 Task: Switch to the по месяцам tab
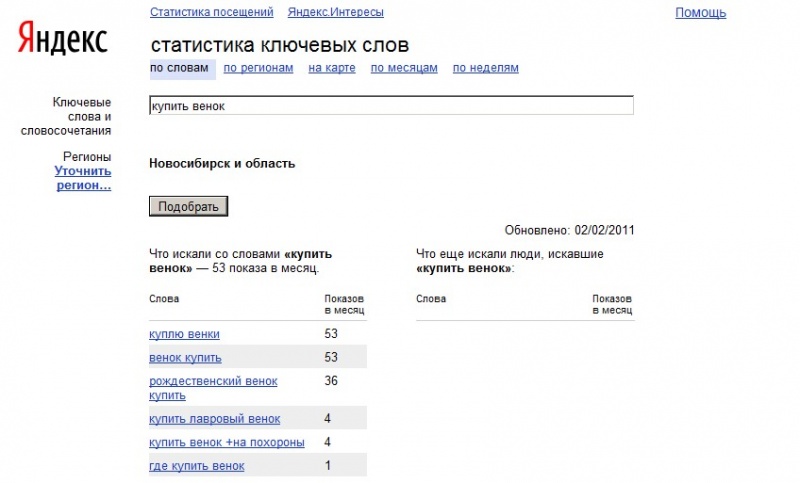[404, 68]
